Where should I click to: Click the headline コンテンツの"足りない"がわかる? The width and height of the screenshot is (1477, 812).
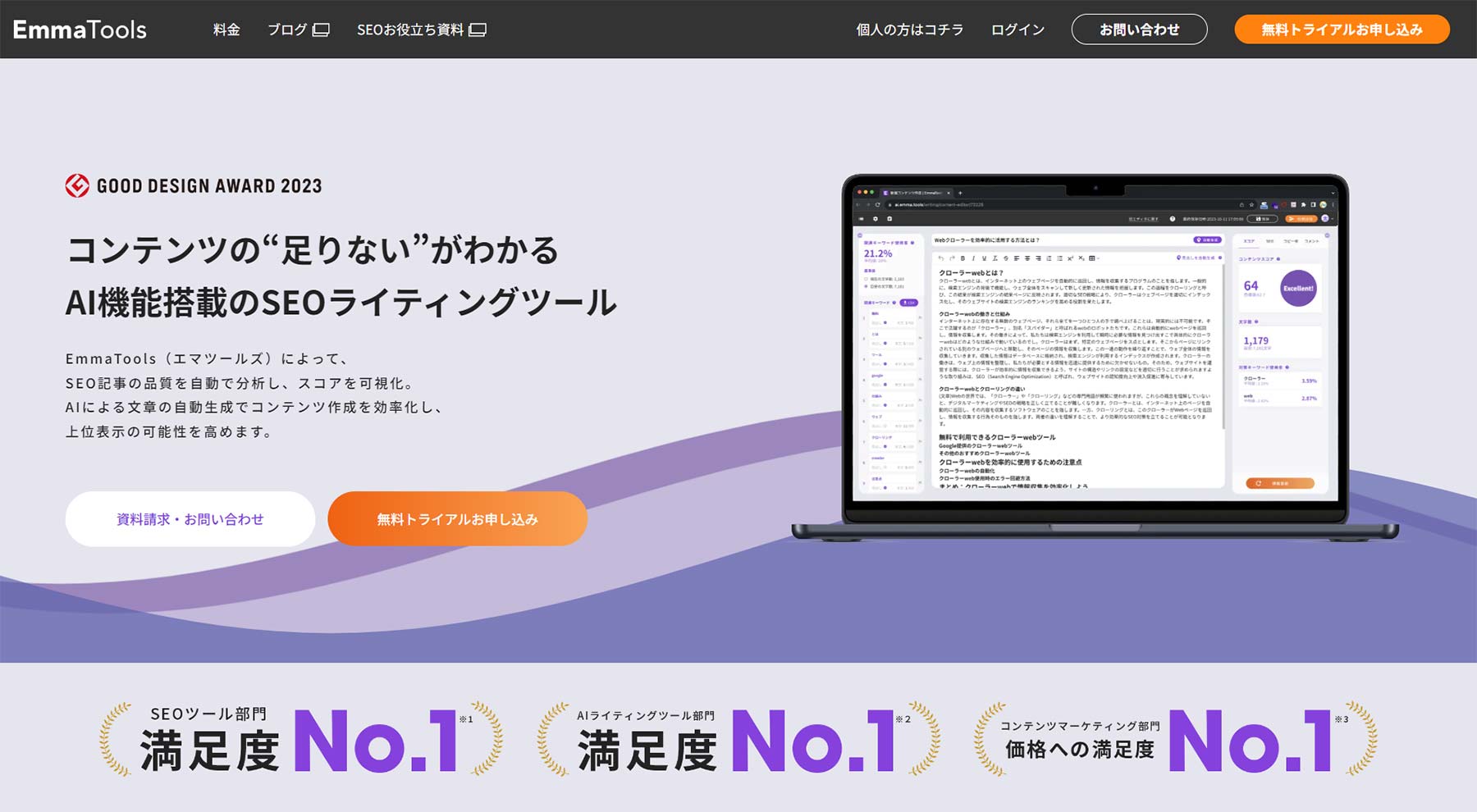[313, 250]
